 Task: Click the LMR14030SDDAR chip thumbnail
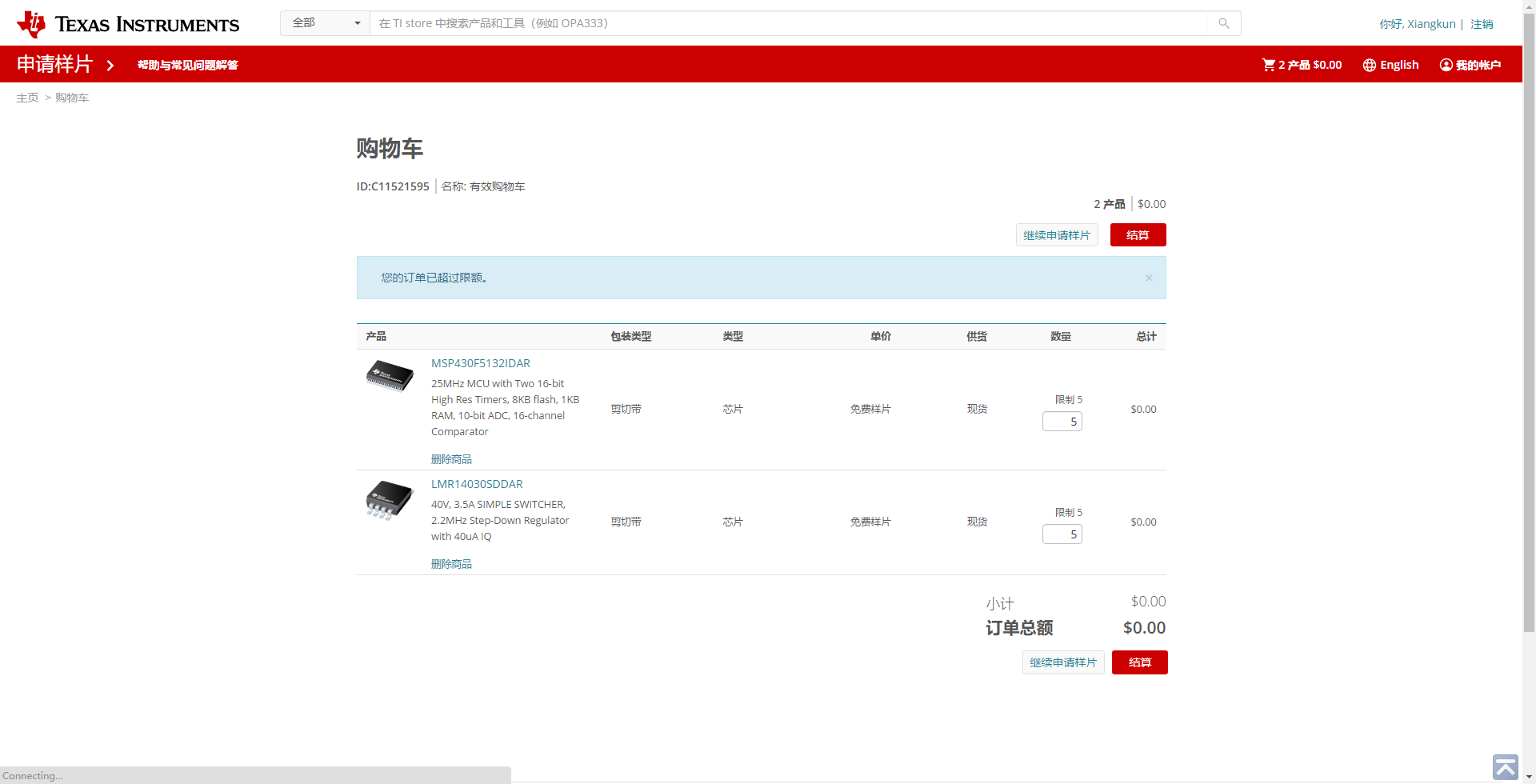(390, 500)
